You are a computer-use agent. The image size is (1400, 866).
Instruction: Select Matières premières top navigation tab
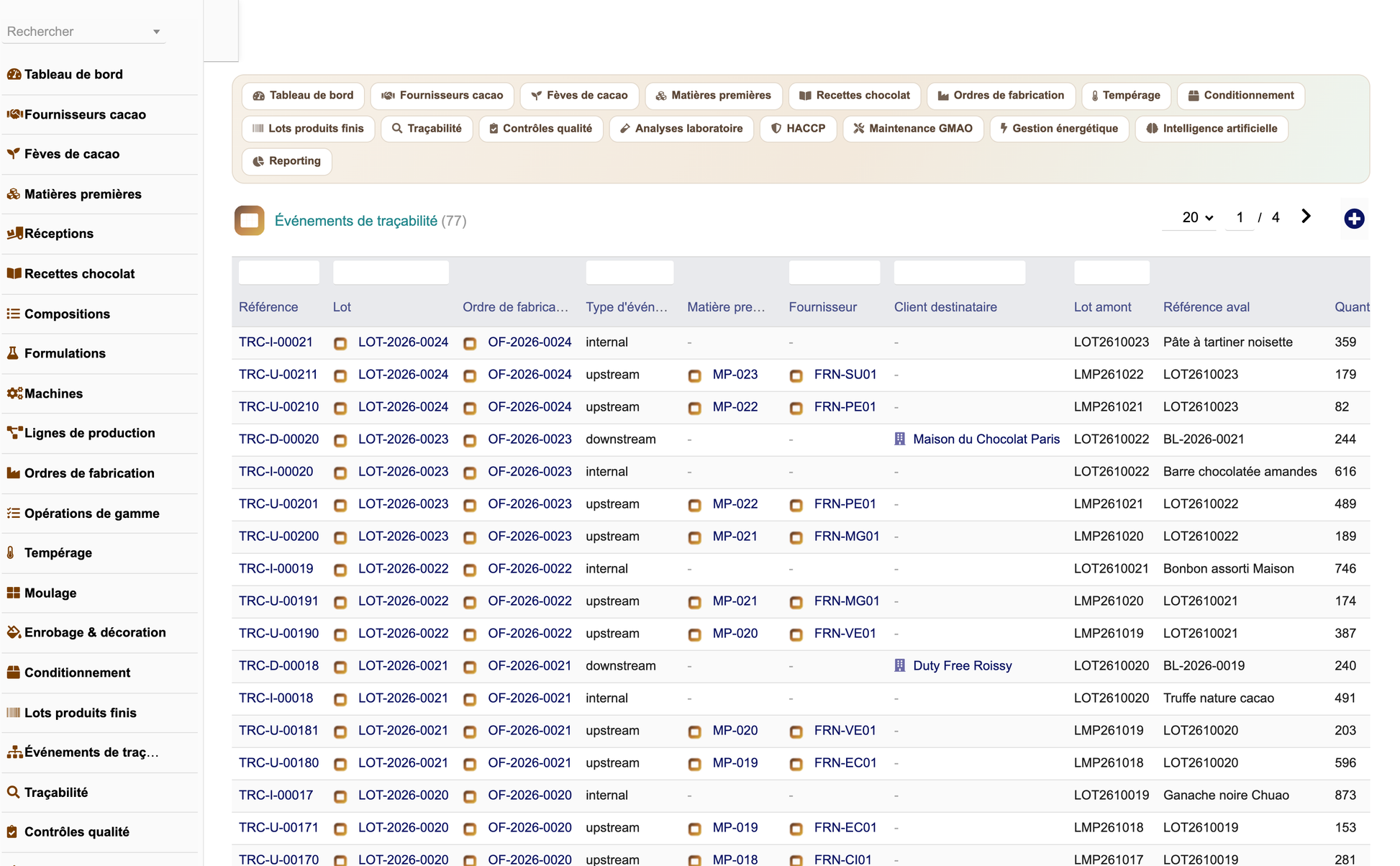tap(713, 96)
